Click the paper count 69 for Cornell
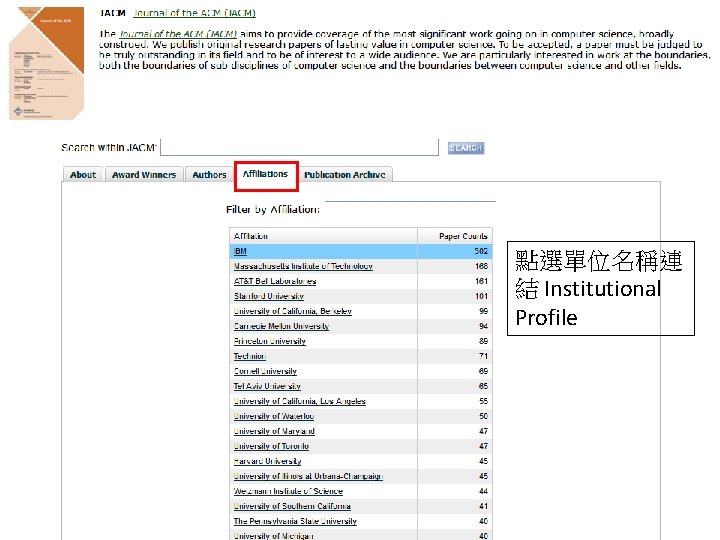This screenshot has width=720, height=540. click(x=484, y=371)
